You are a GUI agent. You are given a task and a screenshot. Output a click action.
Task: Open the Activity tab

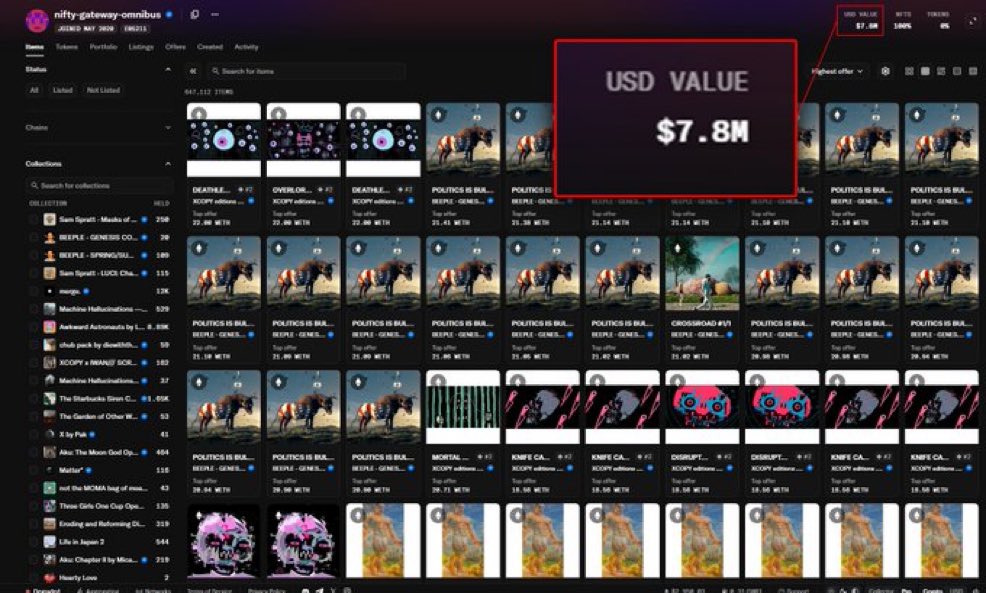tap(246, 47)
